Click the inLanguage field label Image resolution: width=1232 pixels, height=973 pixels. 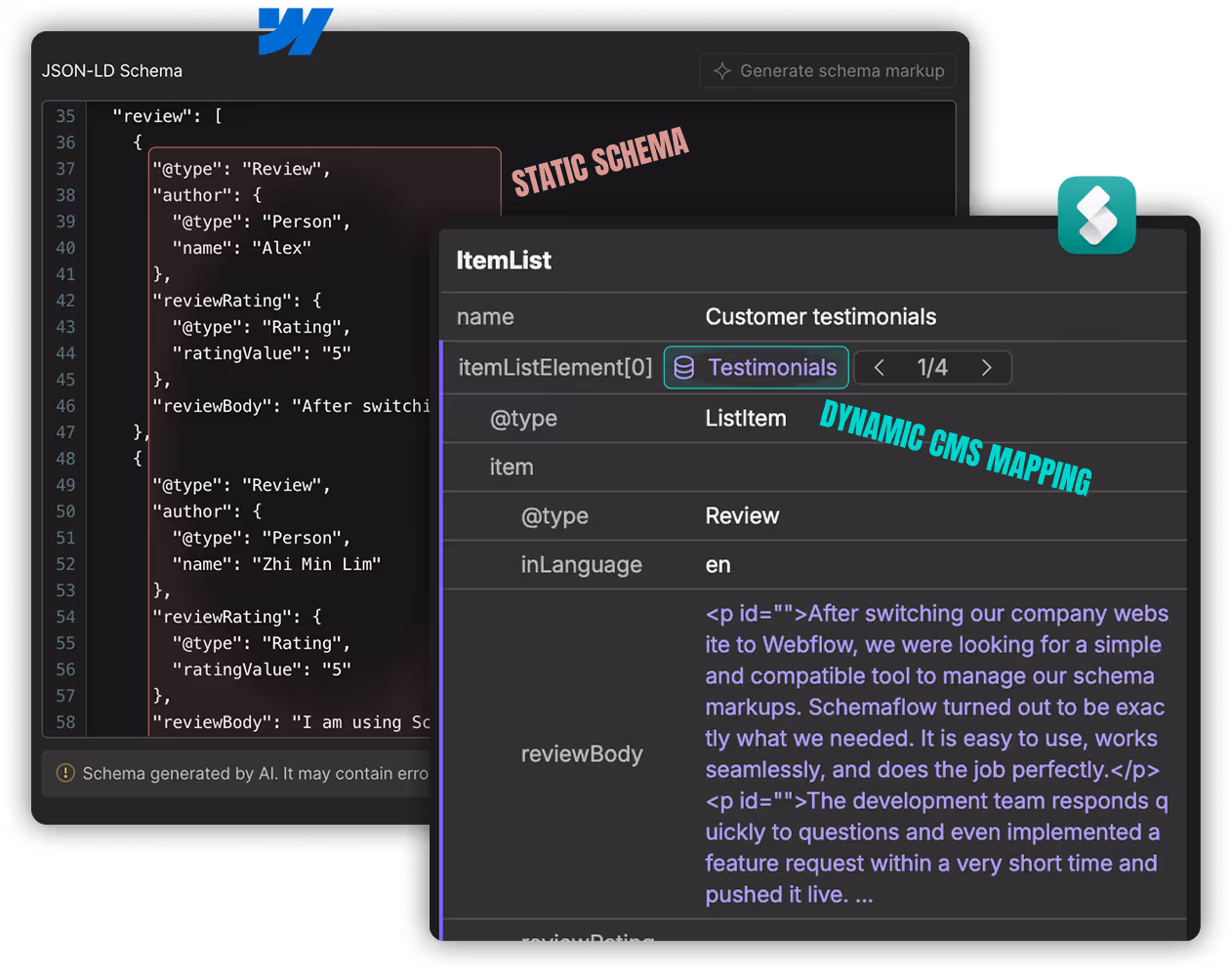(581, 565)
